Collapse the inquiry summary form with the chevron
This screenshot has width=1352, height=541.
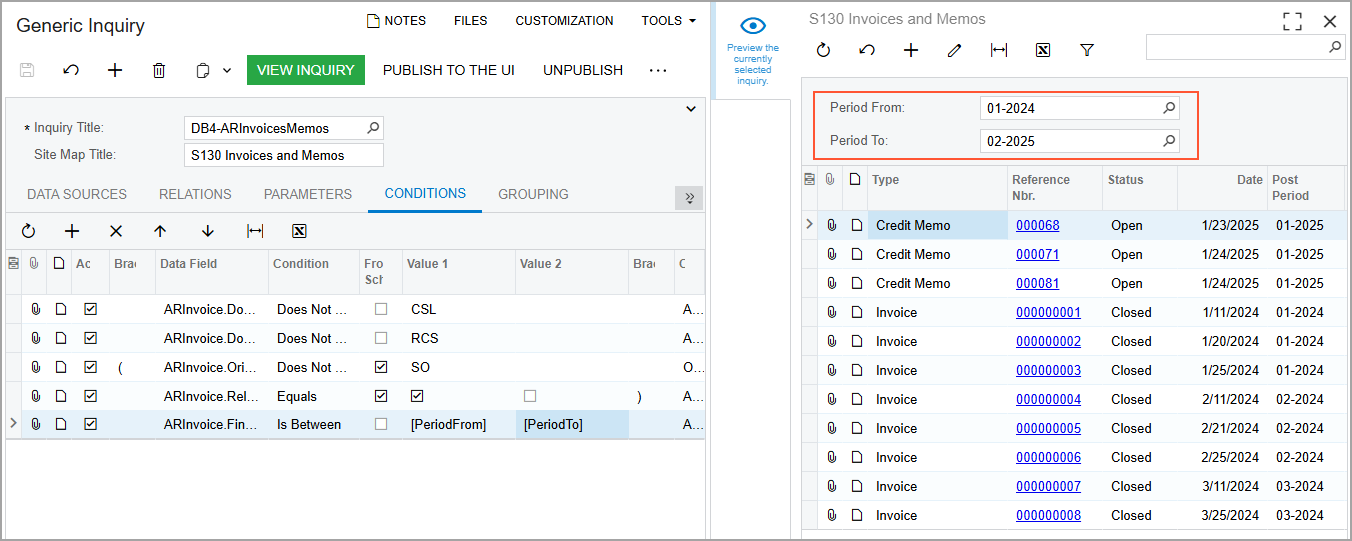pos(690,108)
